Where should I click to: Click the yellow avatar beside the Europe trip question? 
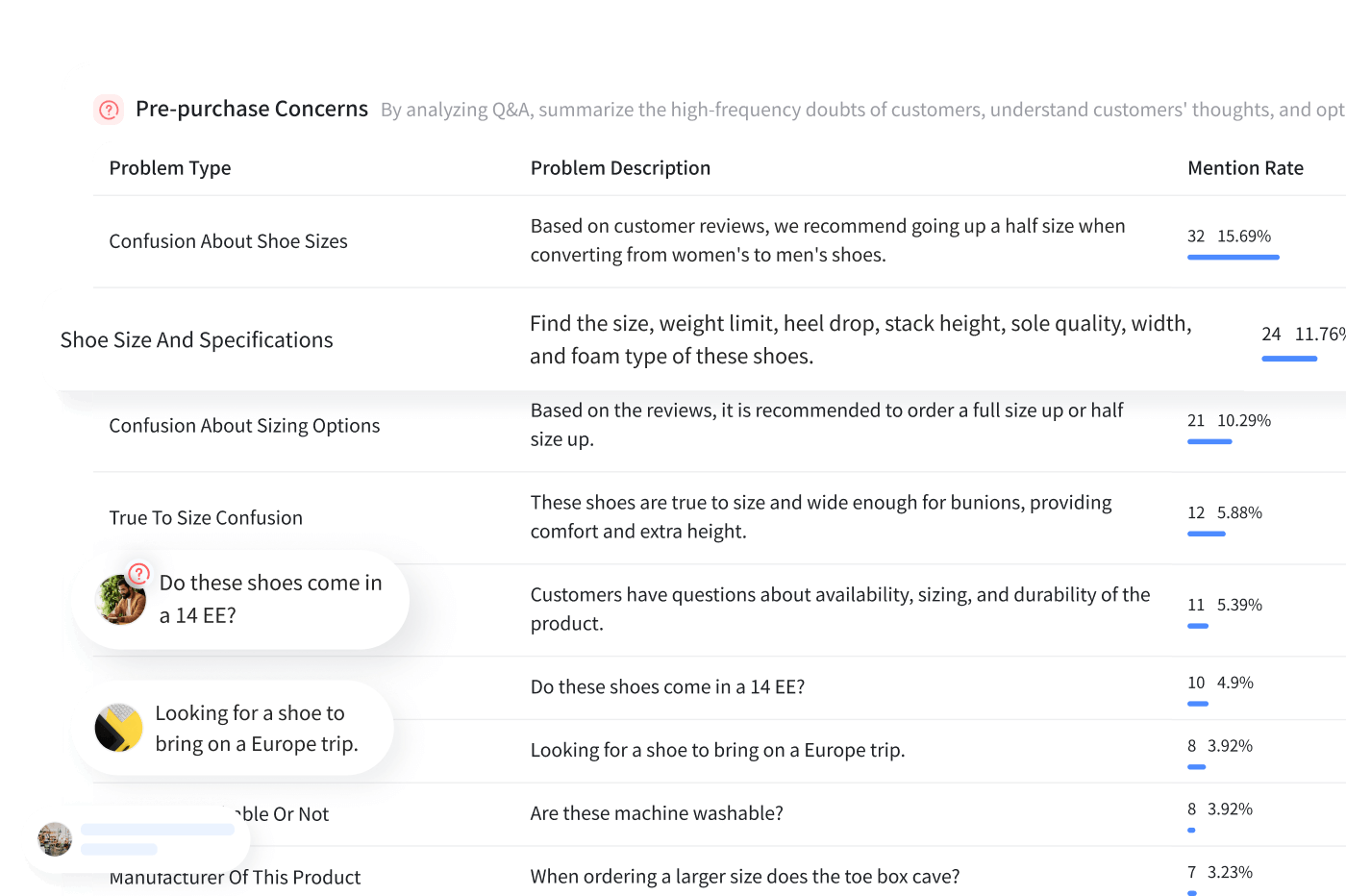pos(119,728)
